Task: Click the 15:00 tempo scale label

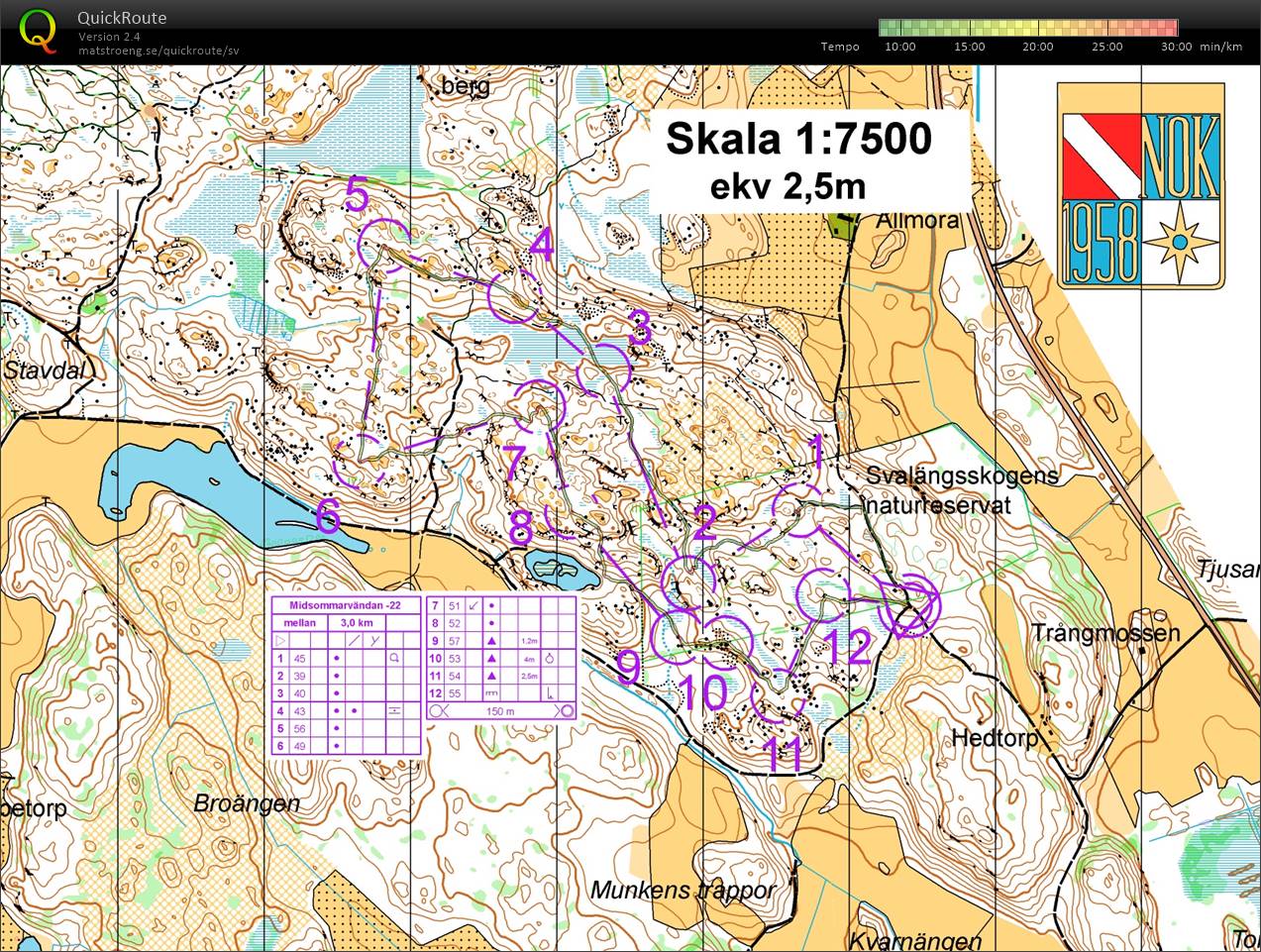Action: point(970,47)
